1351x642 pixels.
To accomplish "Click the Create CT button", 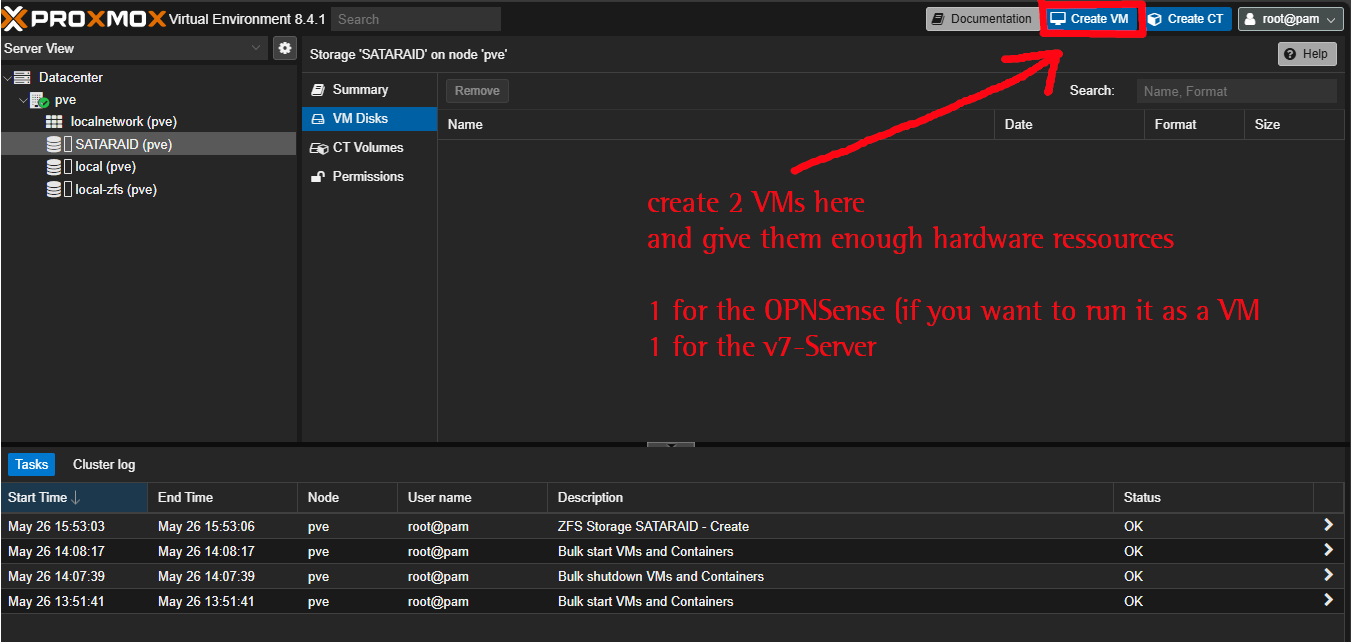I will point(1186,19).
